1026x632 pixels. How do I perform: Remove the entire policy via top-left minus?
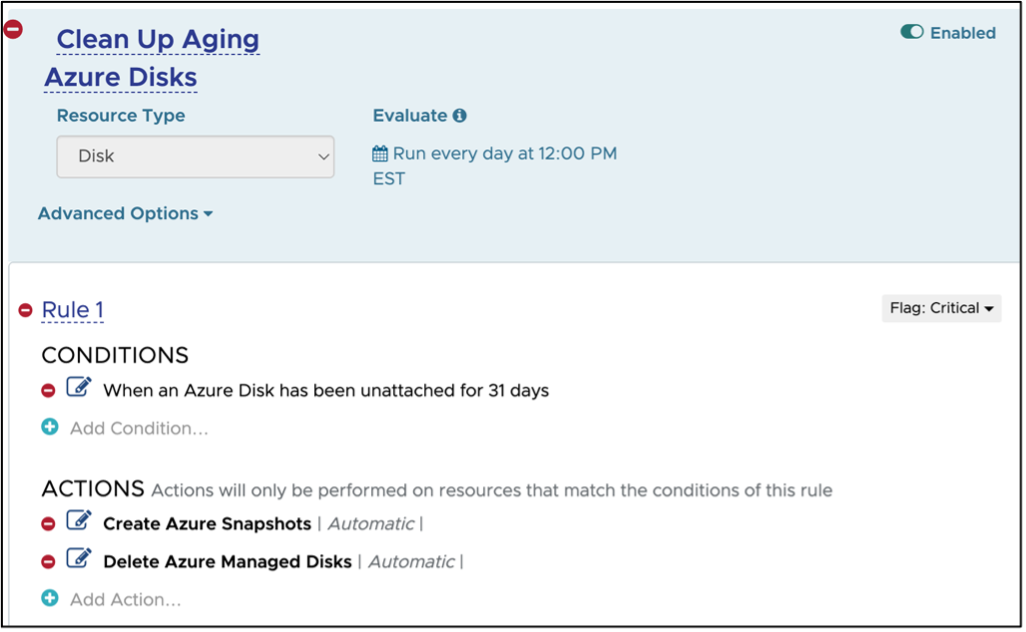[13, 29]
